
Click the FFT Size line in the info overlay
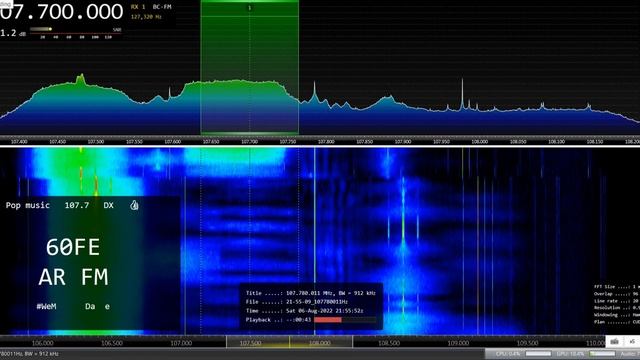point(617,287)
